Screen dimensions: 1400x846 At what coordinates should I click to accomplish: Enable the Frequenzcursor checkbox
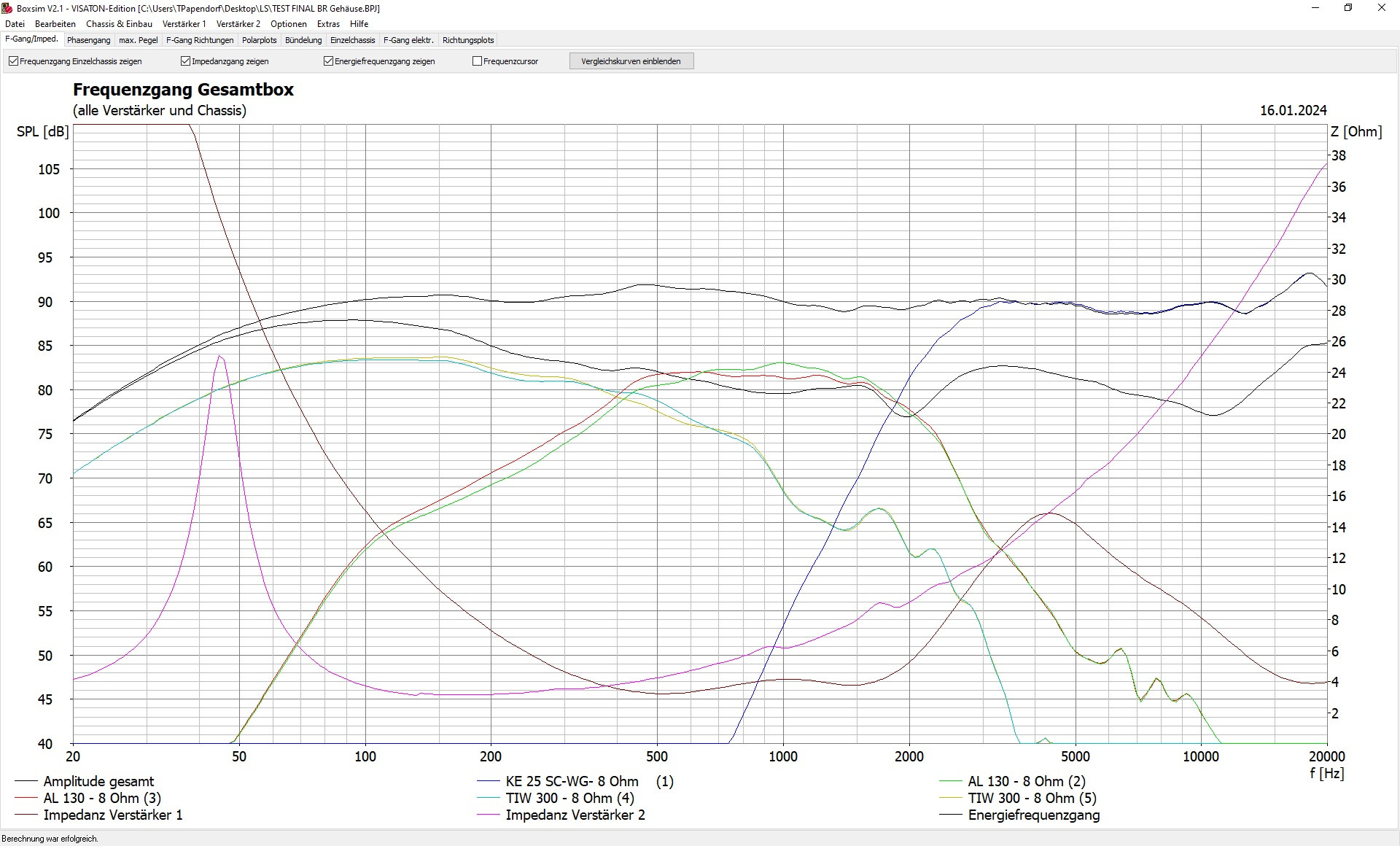478,61
